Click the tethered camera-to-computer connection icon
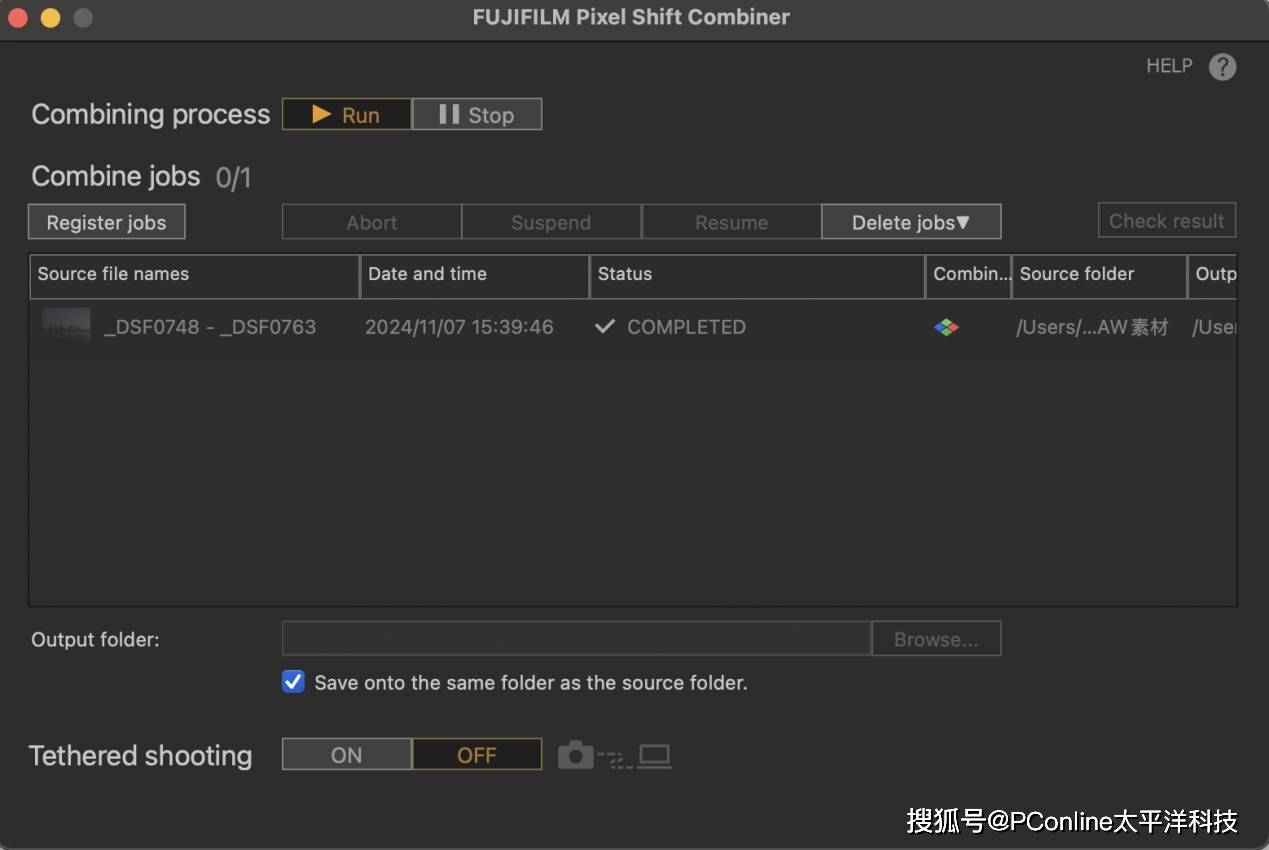The width and height of the screenshot is (1269, 850). 614,756
